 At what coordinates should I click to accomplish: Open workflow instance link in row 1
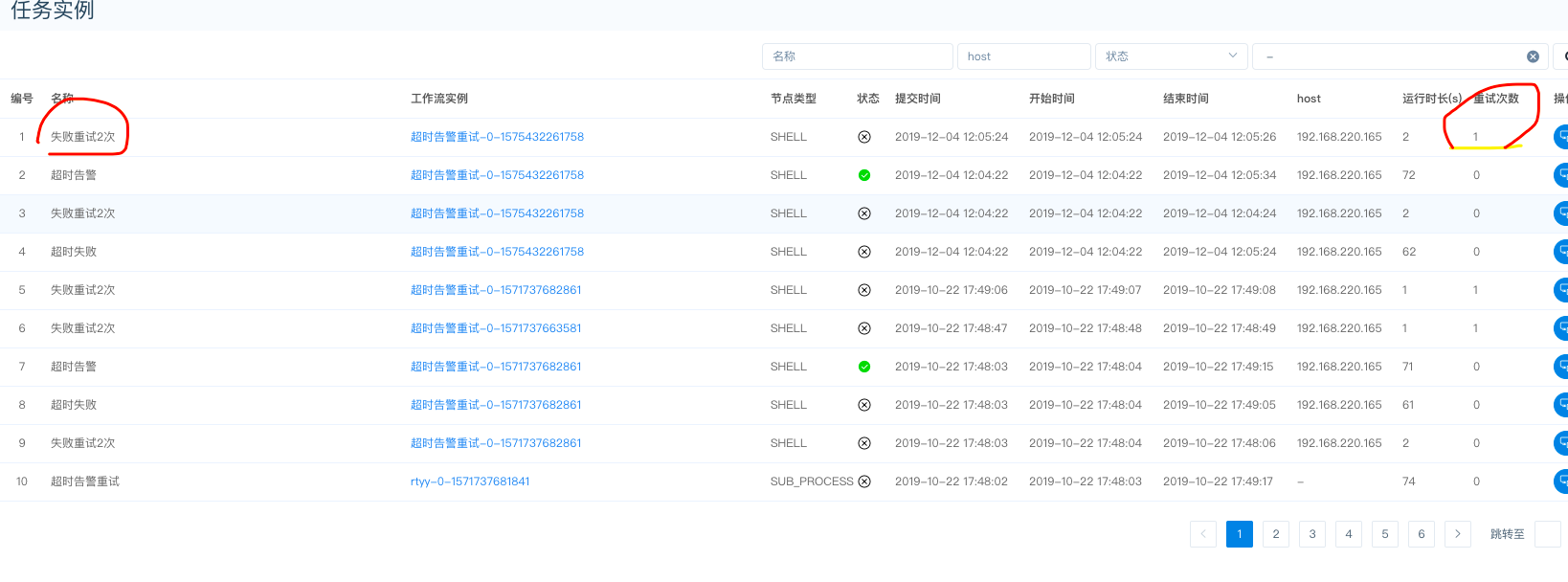tap(497, 137)
